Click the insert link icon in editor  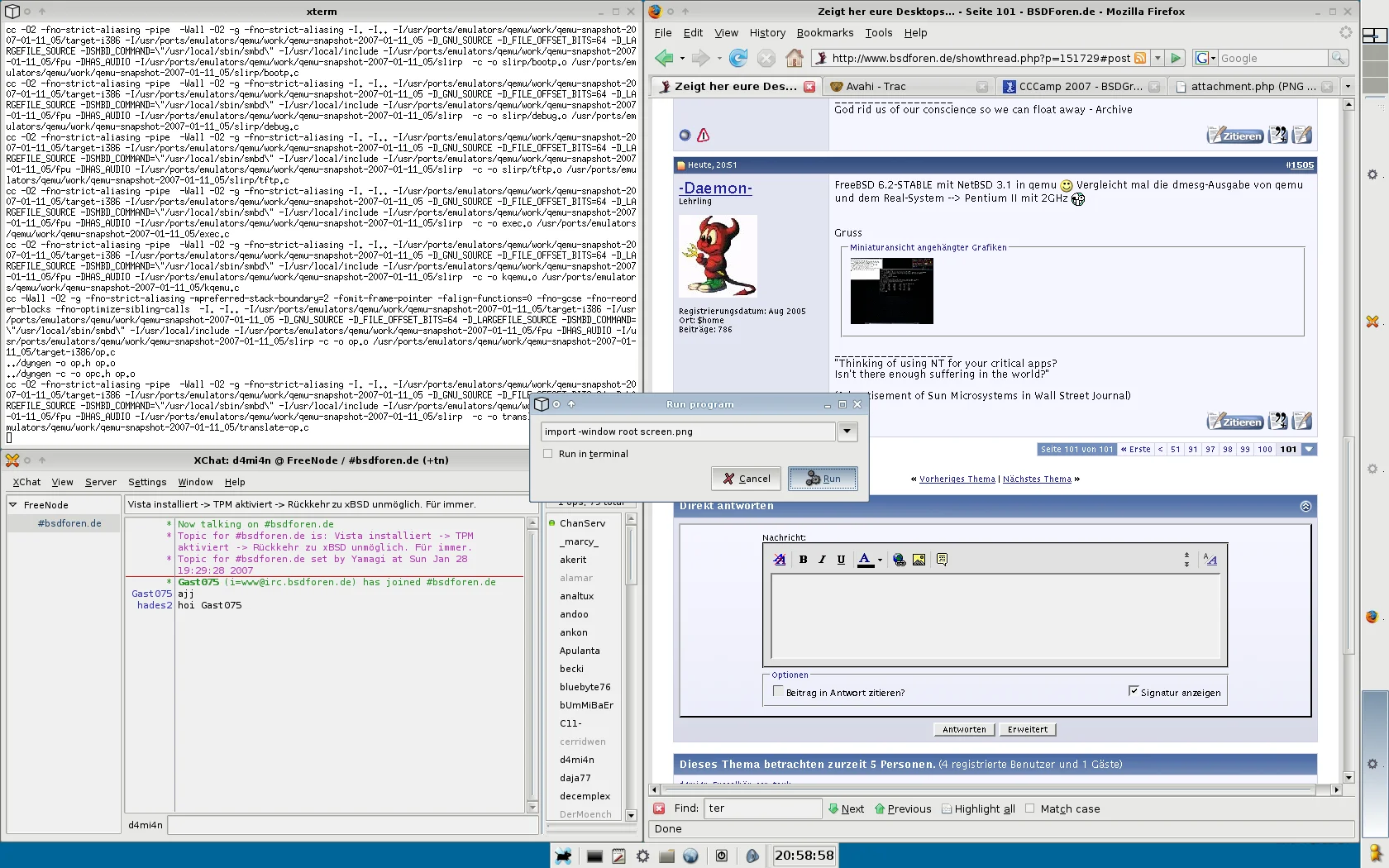pyautogui.click(x=900, y=560)
